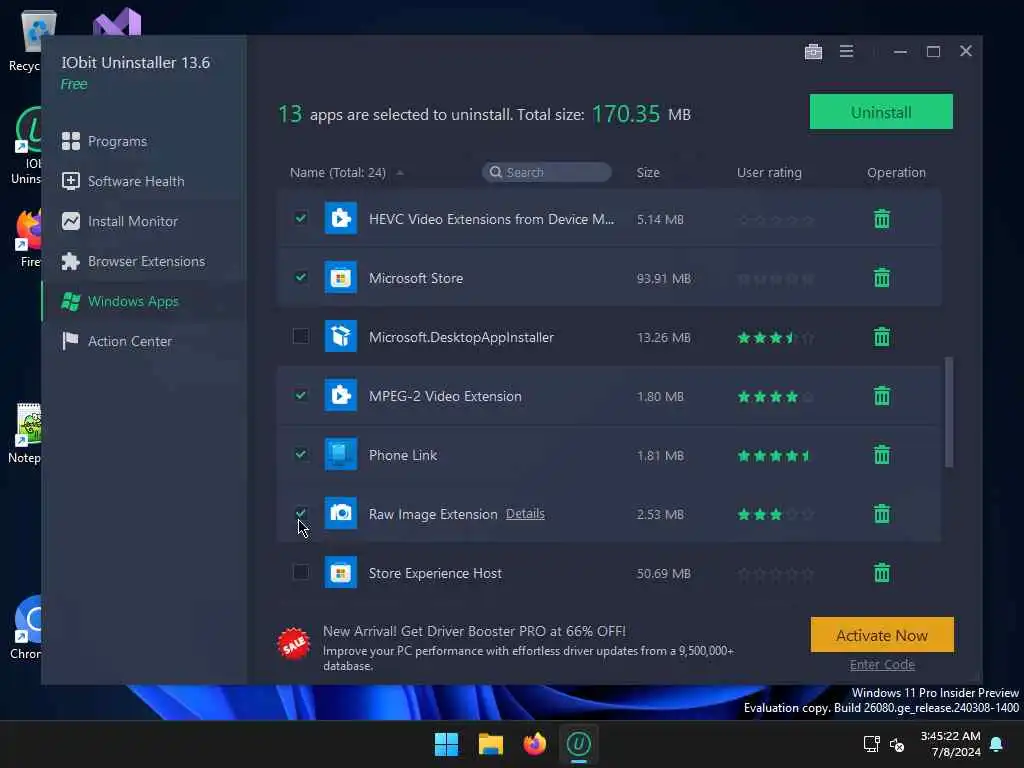This screenshot has height=768, width=1024.
Task: Click Phone Link star rating
Action: click(775, 455)
